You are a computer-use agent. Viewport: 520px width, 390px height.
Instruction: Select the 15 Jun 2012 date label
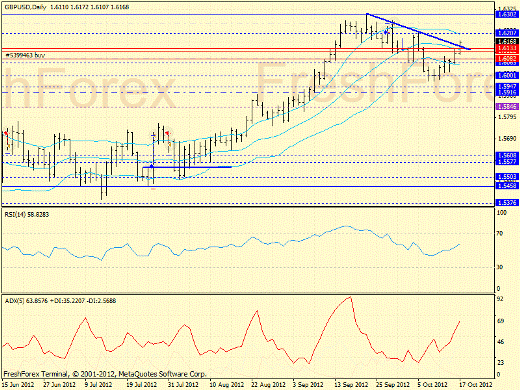pyautogui.click(x=18, y=384)
